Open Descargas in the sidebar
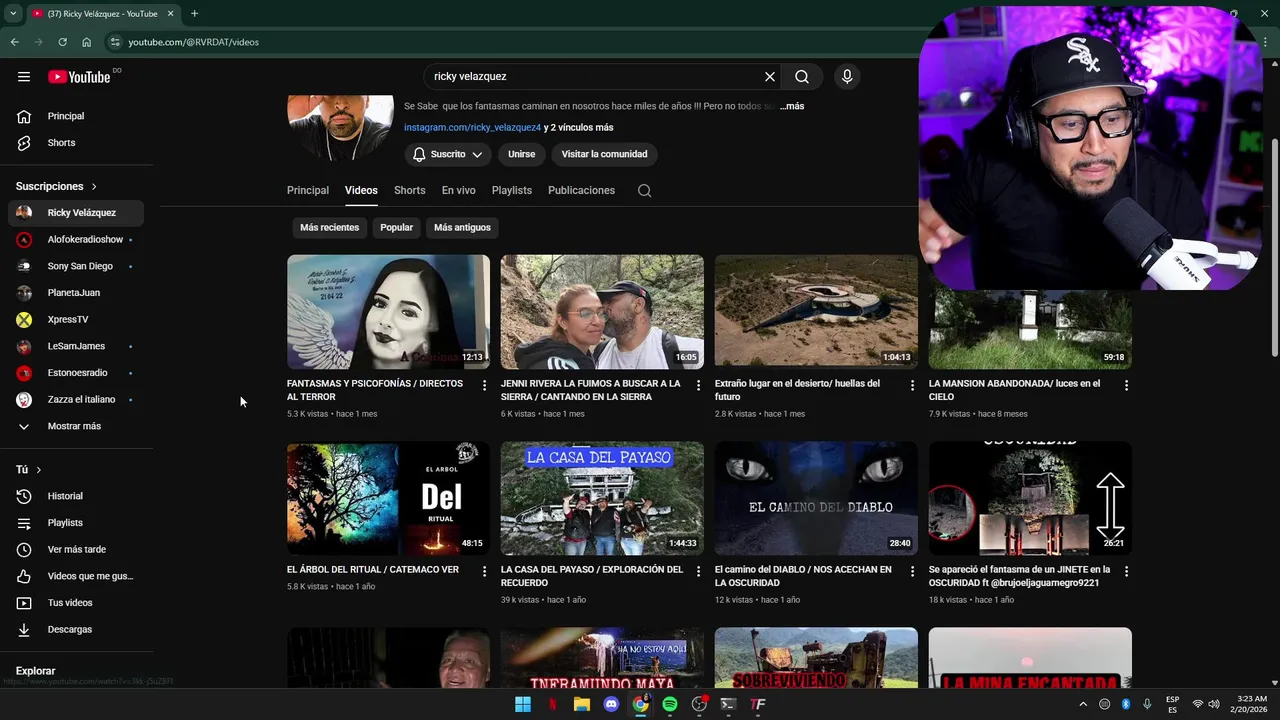The height and width of the screenshot is (720, 1280). tap(76, 629)
